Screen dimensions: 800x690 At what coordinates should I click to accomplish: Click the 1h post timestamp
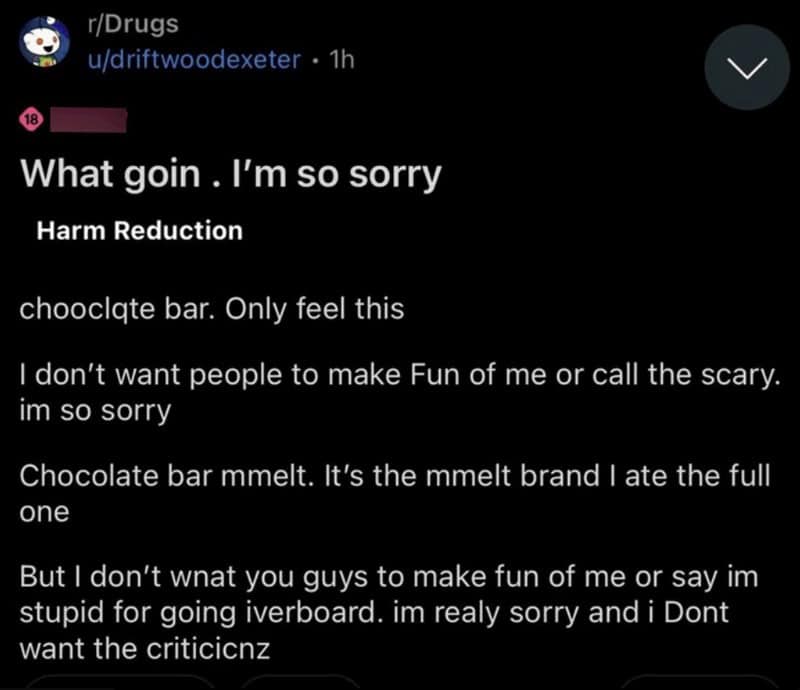(341, 60)
